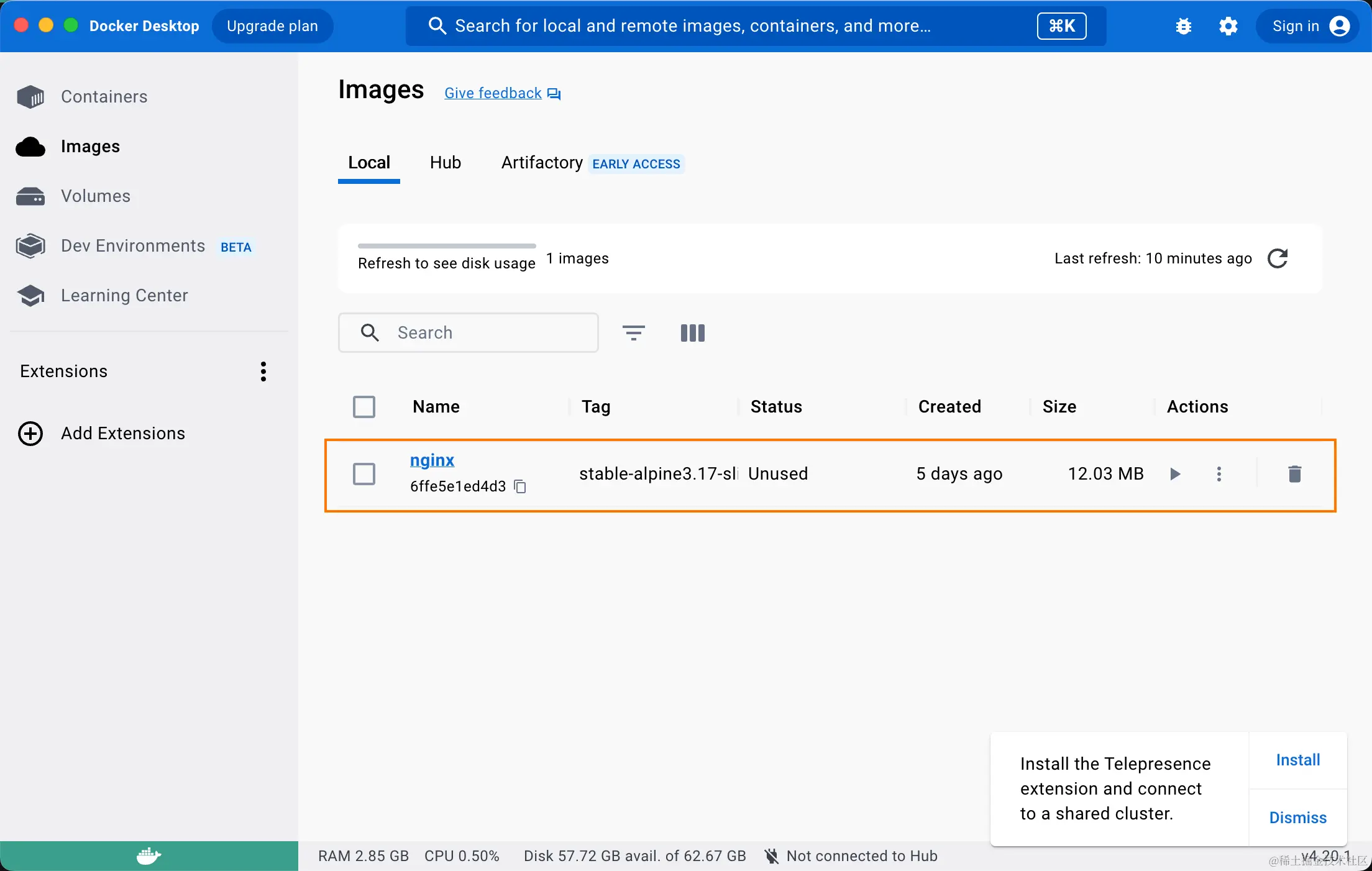
Task: Run the nginx image with play icon
Action: 1174,474
